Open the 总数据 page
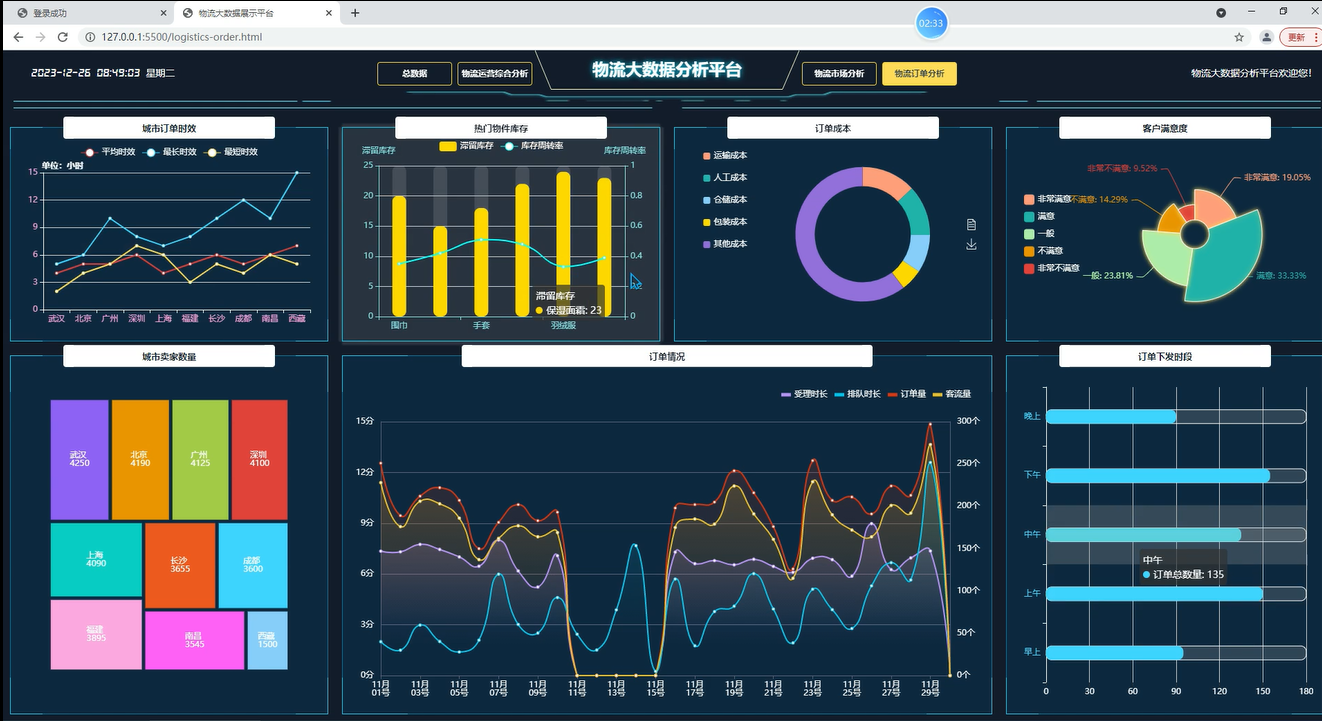 (415, 74)
